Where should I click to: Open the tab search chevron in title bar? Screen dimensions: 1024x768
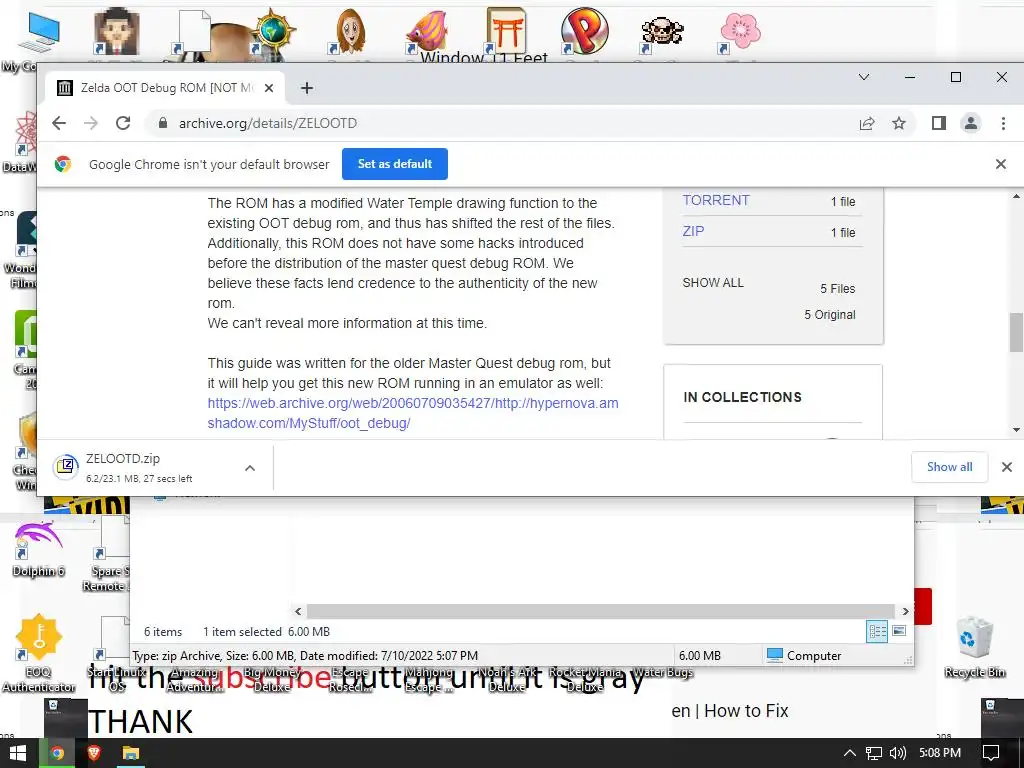pos(863,77)
